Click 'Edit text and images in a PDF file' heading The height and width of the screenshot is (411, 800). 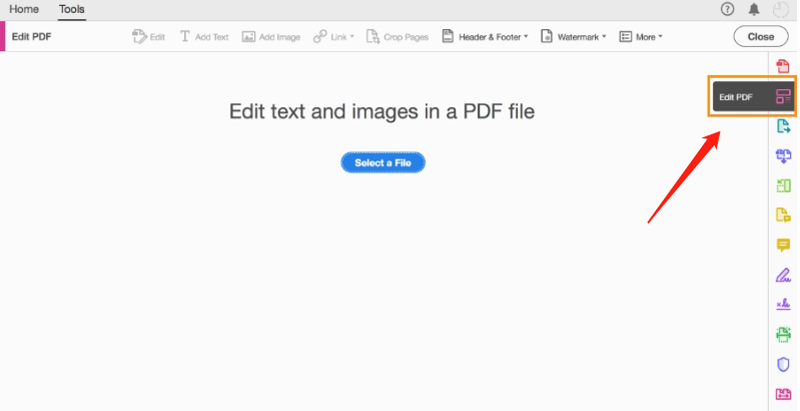[382, 111]
